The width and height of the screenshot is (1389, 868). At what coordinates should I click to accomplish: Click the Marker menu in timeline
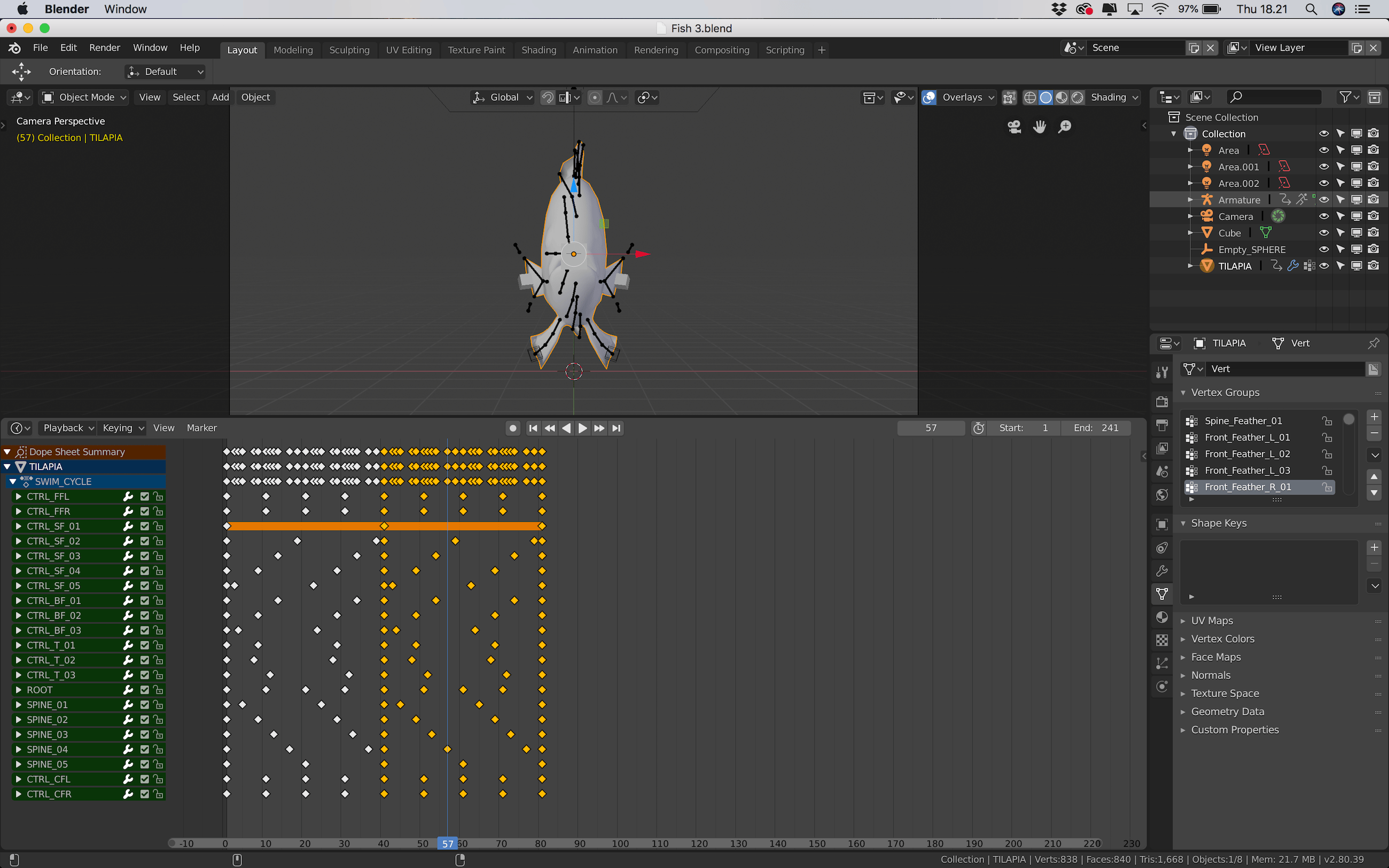click(201, 428)
